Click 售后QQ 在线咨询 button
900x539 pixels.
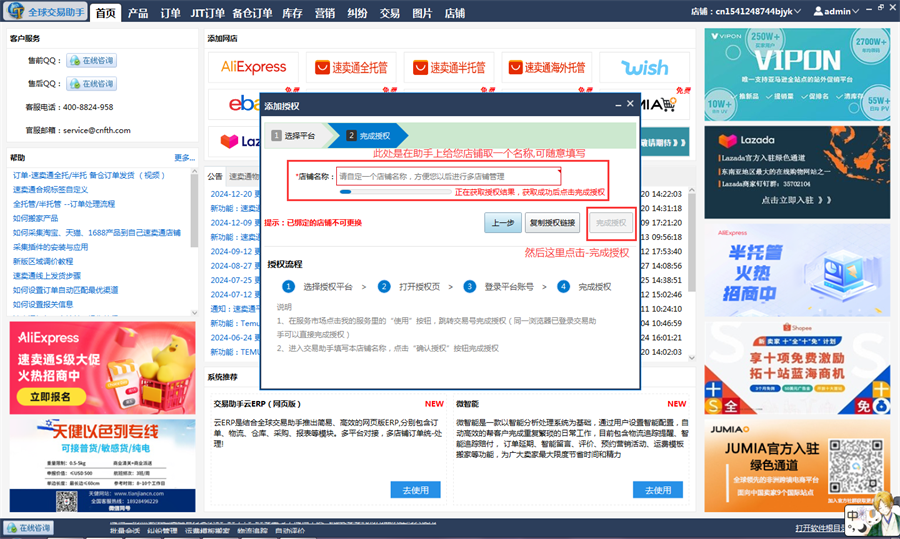[92, 84]
